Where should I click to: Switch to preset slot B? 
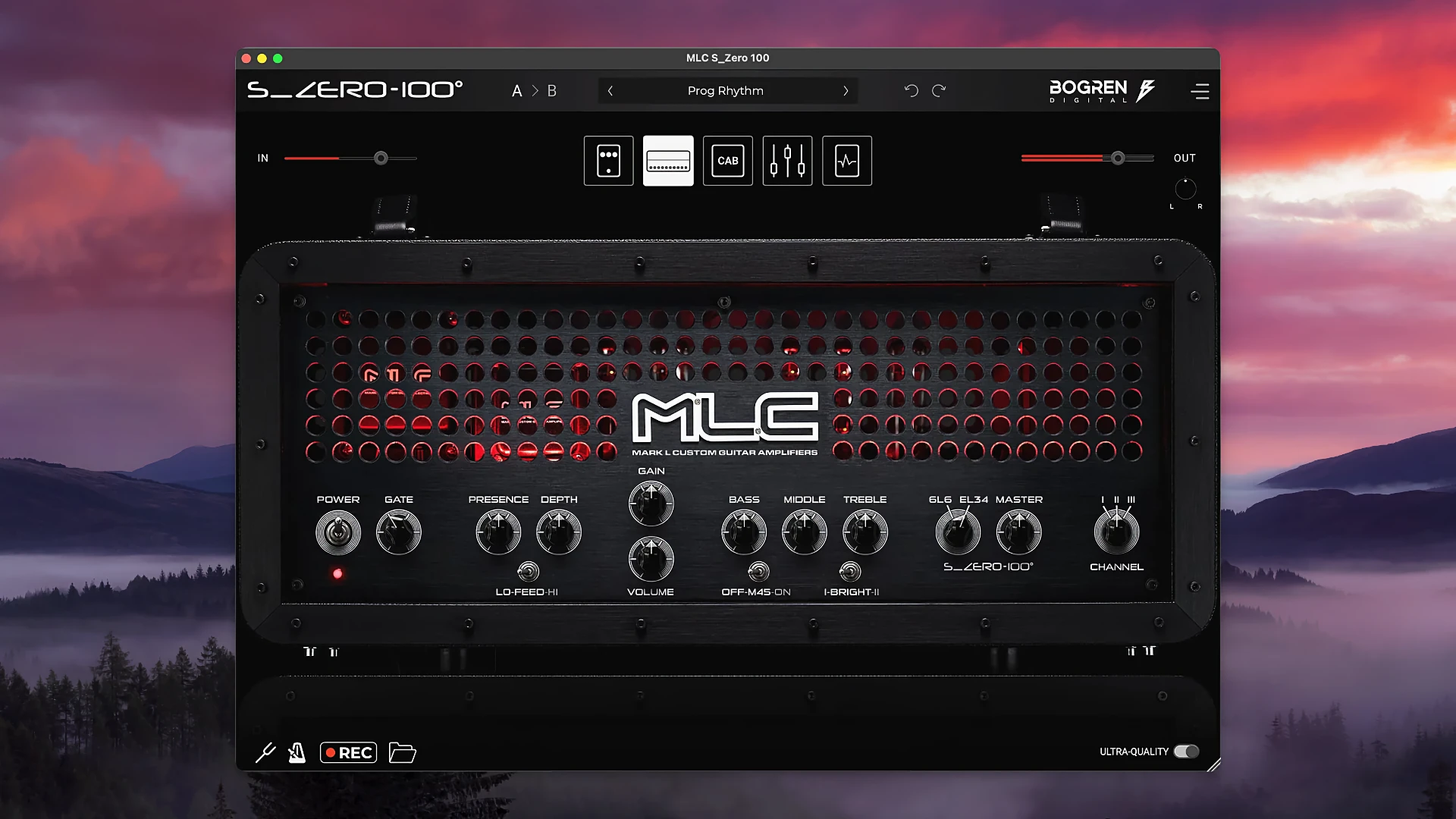(x=553, y=90)
